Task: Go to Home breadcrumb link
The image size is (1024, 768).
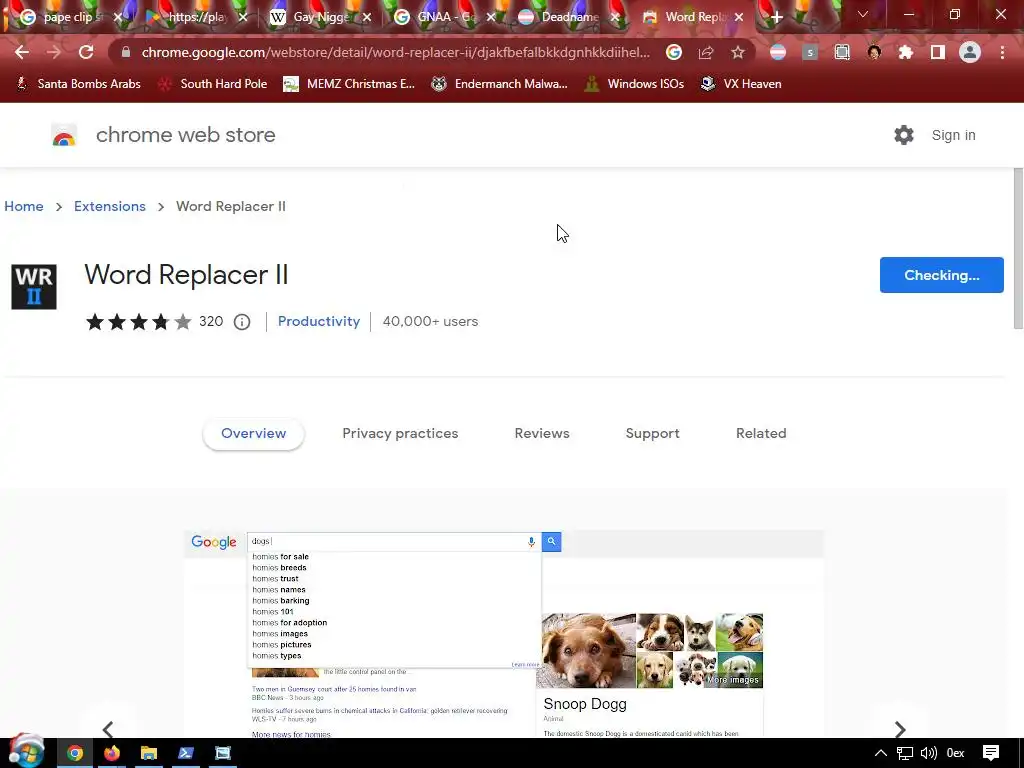Action: [x=24, y=206]
